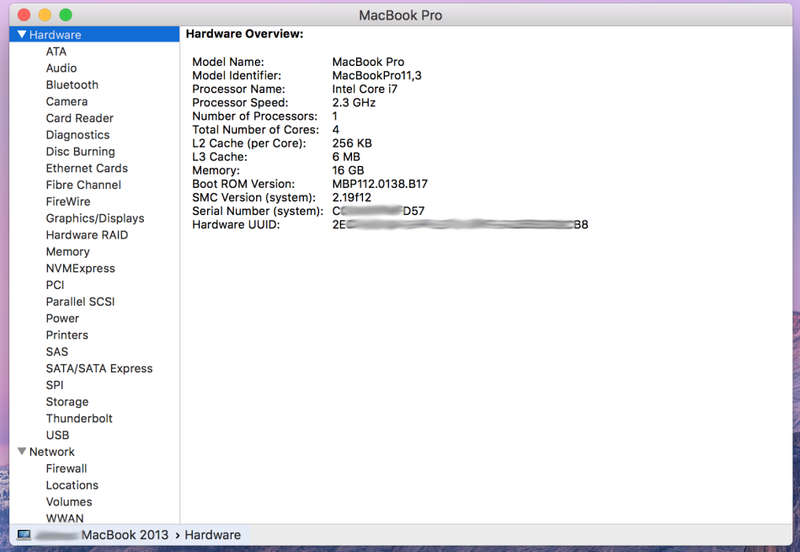Viewport: 800px width, 552px height.
Task: Open the Thunderbolt section
Action: point(79,418)
